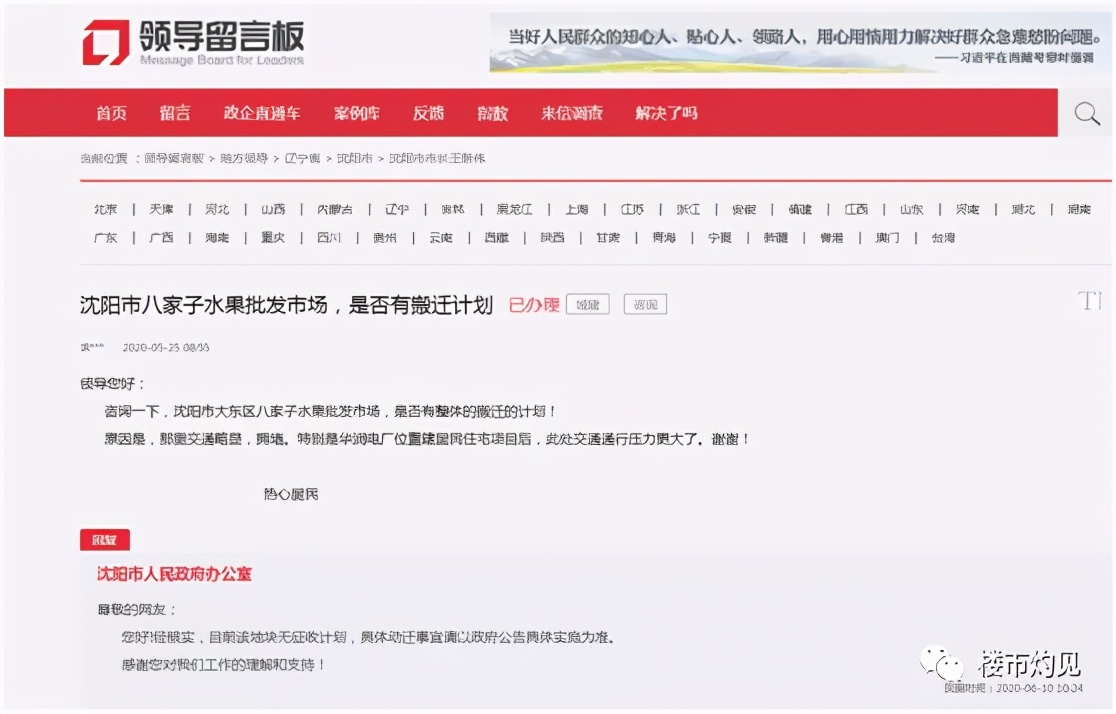Click 解决了吗 in the top menu
Image resolution: width=1116 pixels, height=714 pixels.
(x=665, y=113)
